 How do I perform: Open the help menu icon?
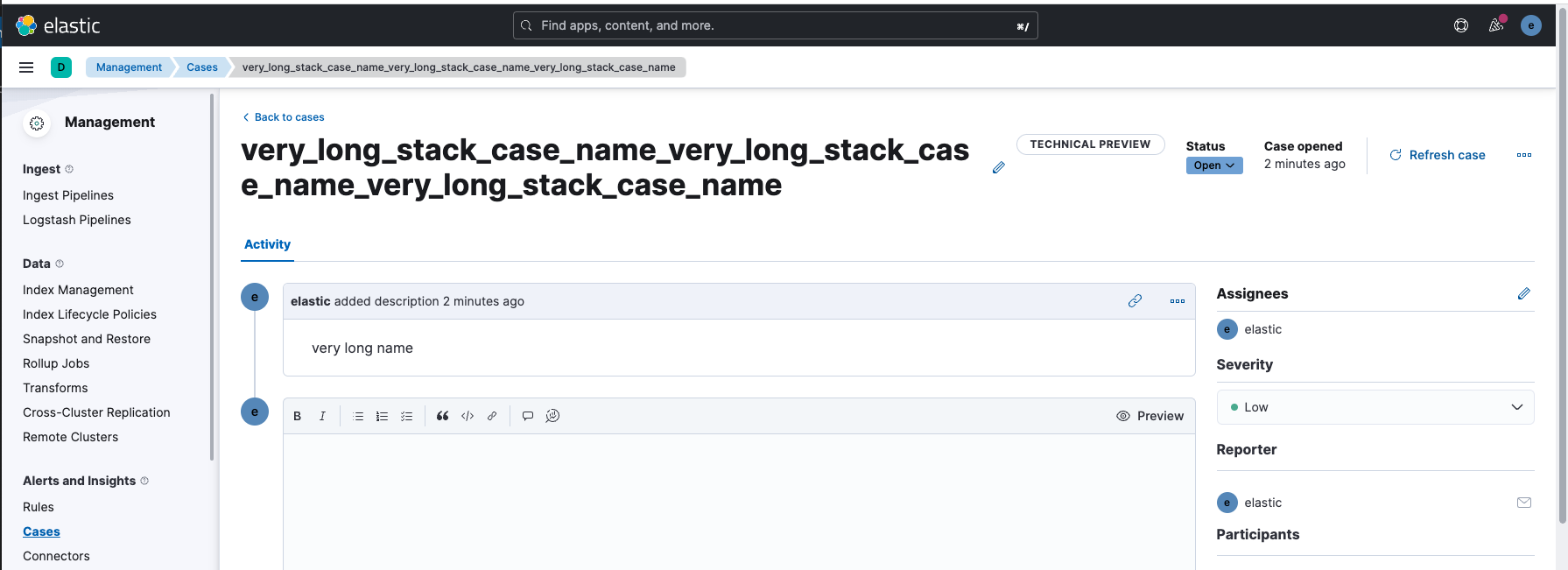(x=1461, y=25)
